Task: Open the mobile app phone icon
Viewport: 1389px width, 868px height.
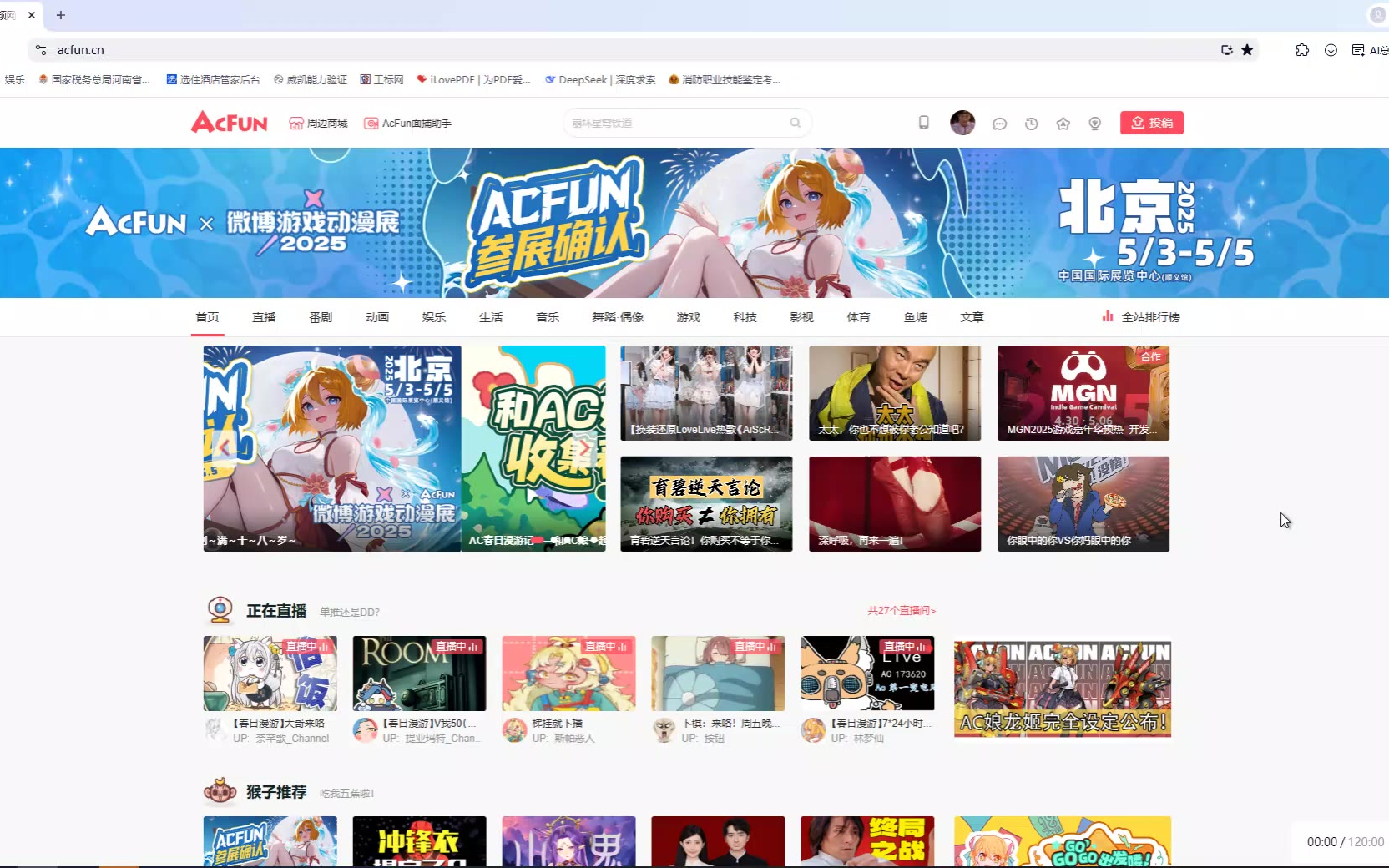Action: 923,123
